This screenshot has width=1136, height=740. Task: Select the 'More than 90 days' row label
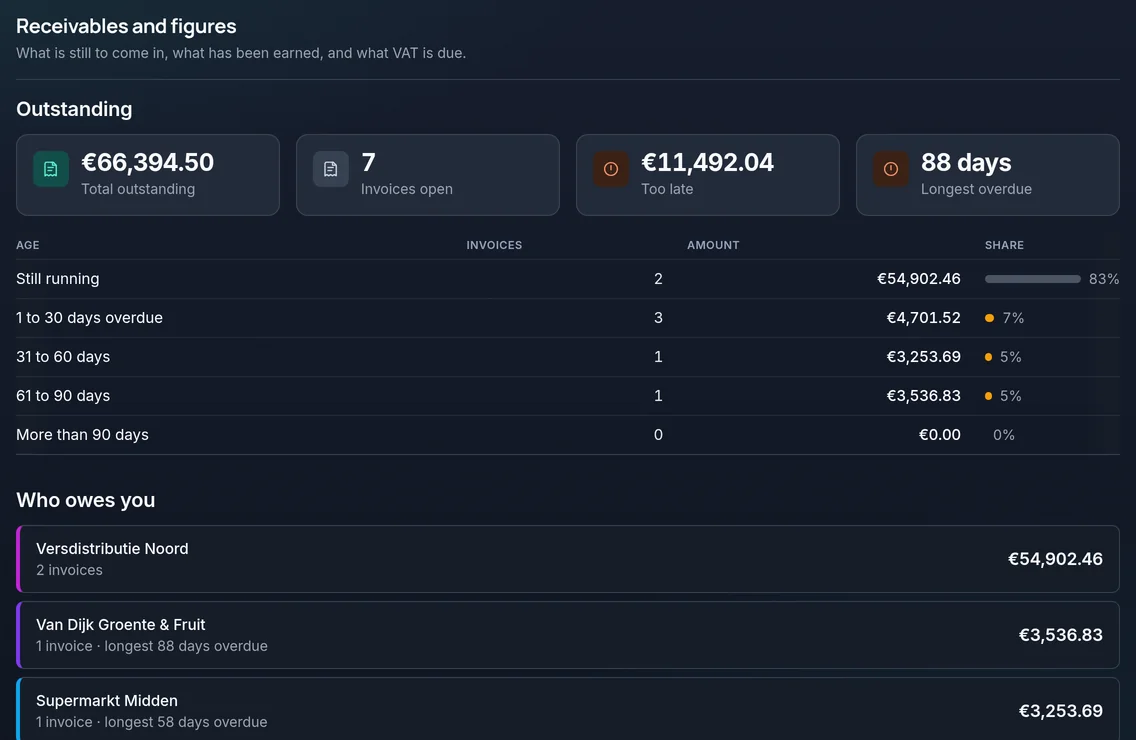pos(83,435)
